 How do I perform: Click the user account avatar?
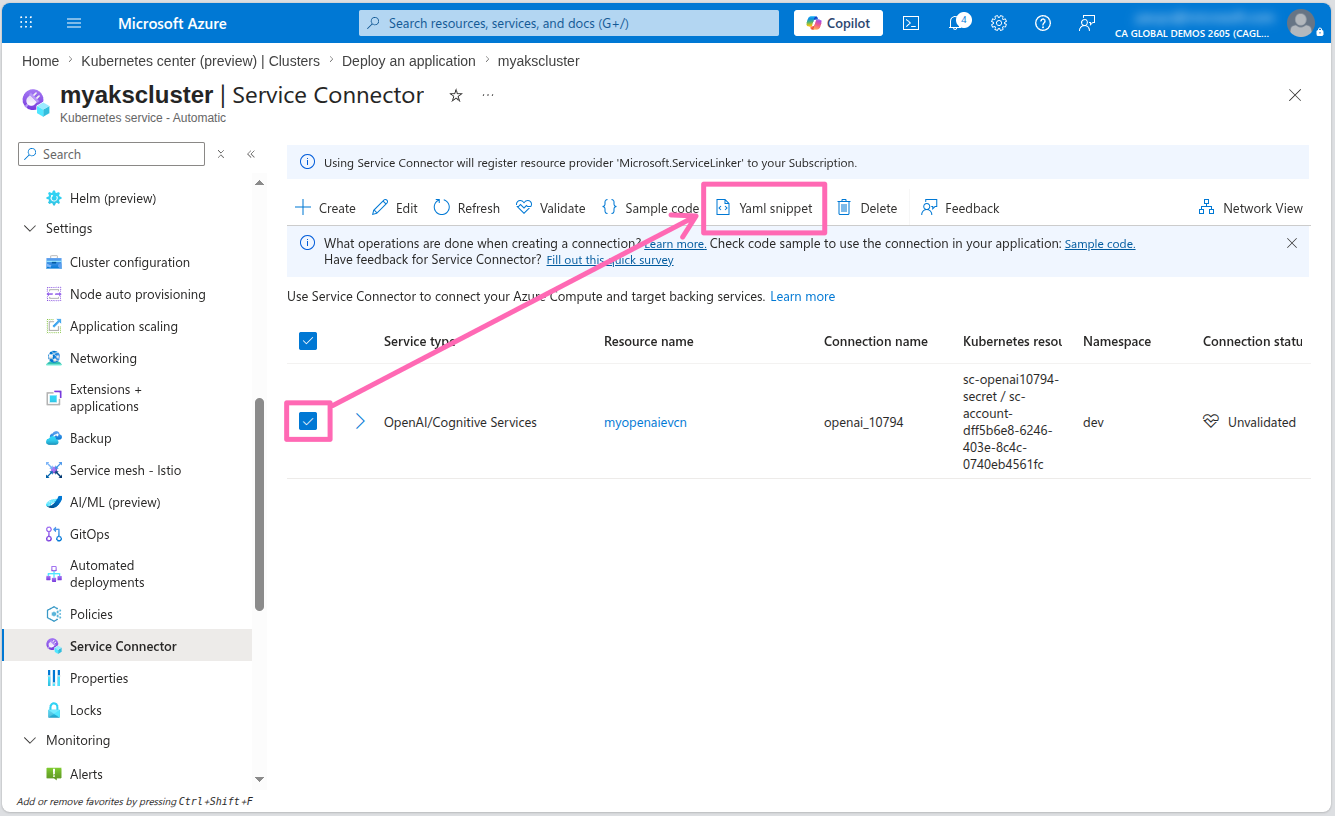[x=1301, y=23]
